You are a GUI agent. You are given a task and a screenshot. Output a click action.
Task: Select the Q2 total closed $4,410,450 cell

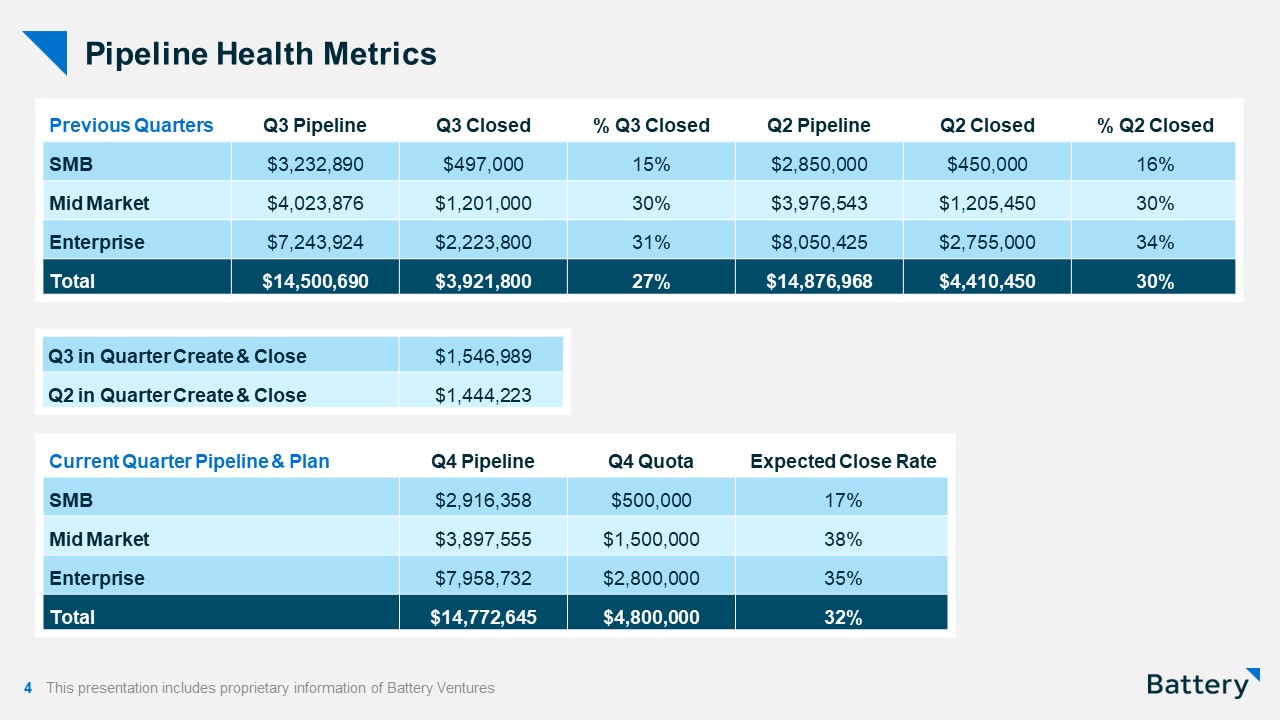pos(987,281)
